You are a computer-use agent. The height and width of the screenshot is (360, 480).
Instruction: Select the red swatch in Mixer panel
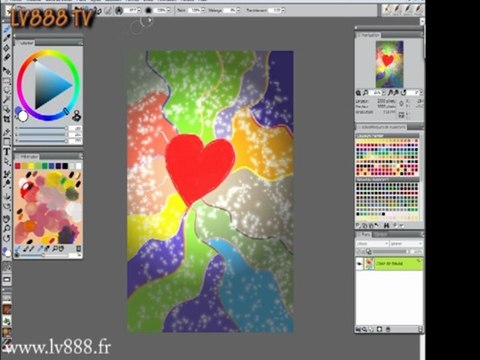18,166
